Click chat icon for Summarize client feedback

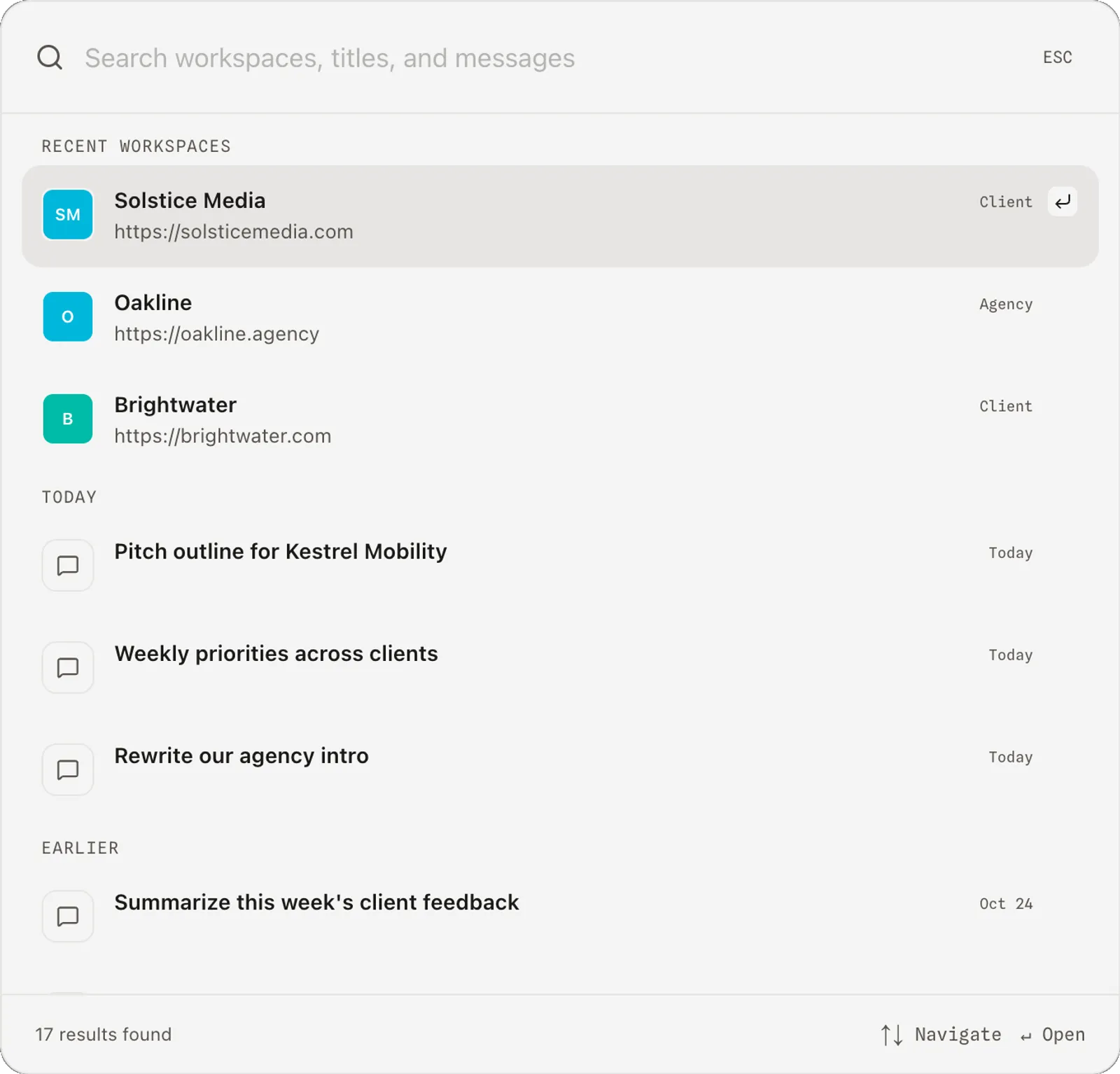[x=68, y=916]
